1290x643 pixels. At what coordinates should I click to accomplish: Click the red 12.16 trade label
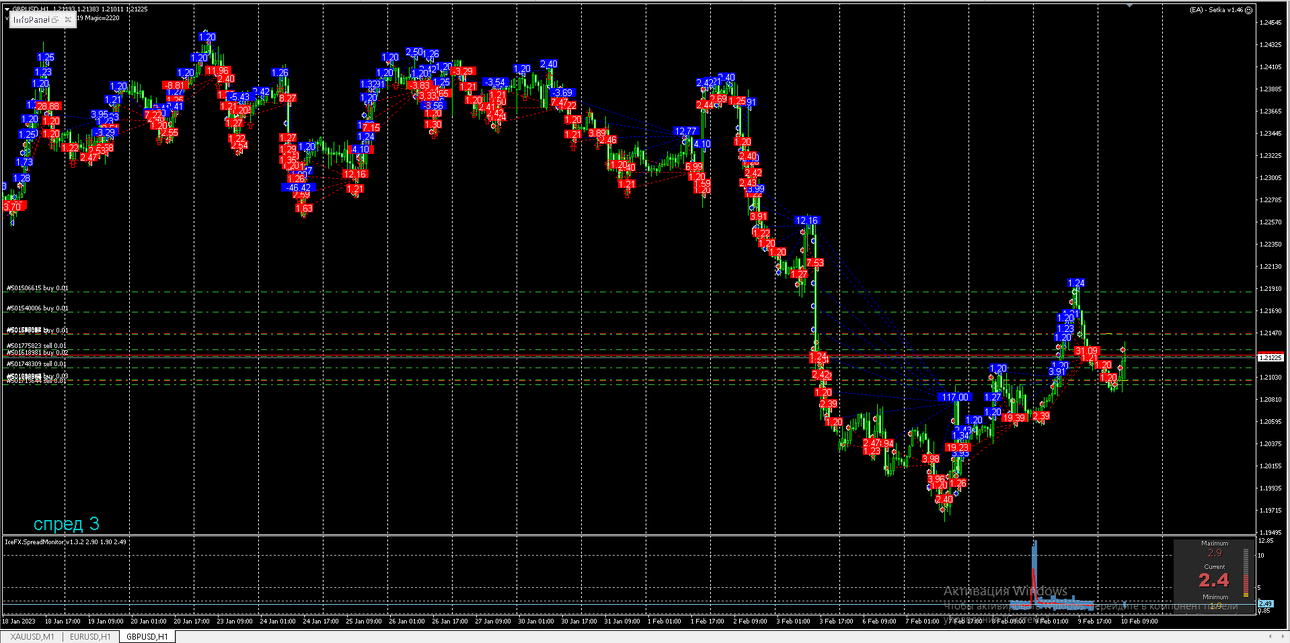click(x=354, y=174)
